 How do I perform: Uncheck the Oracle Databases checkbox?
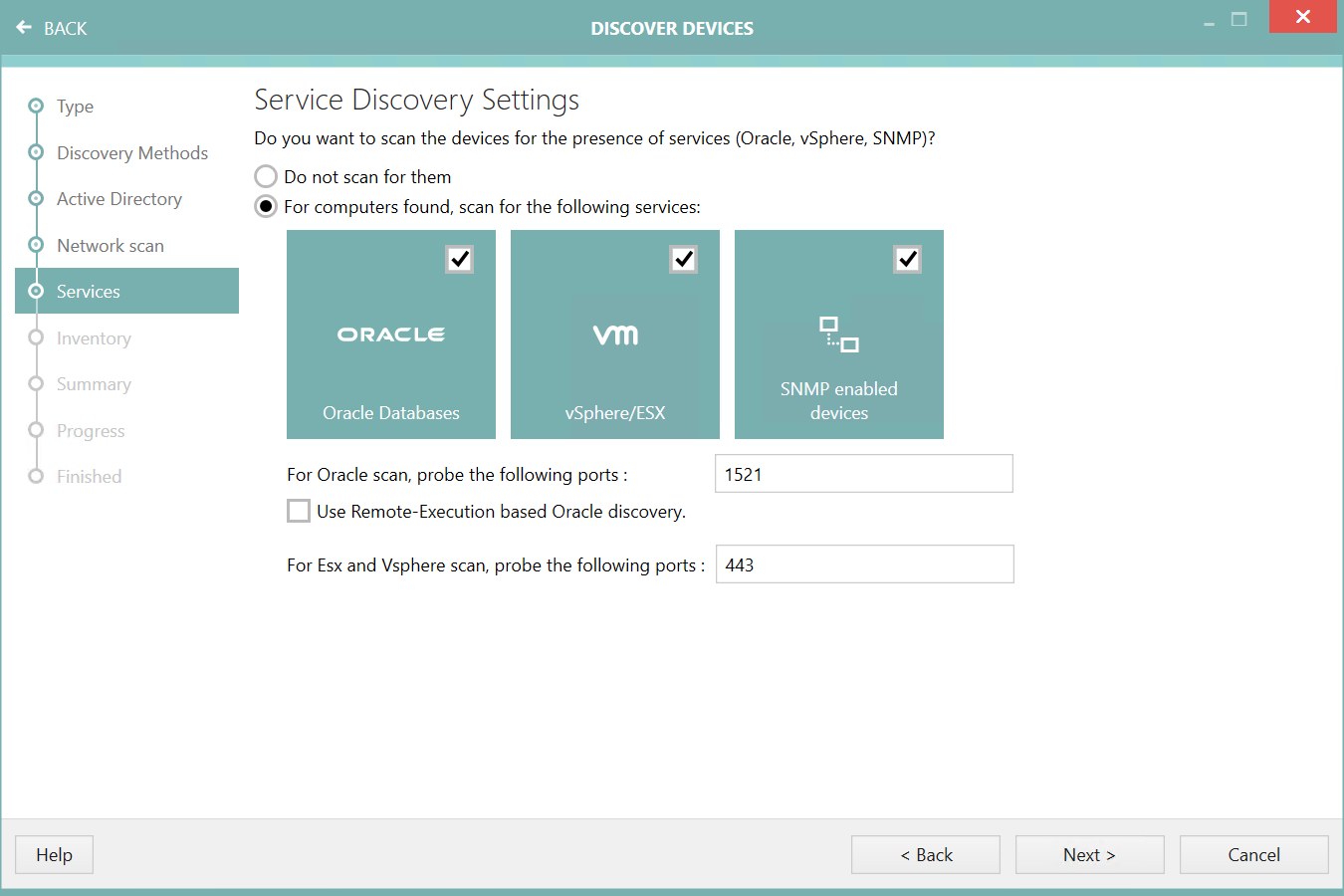459,259
